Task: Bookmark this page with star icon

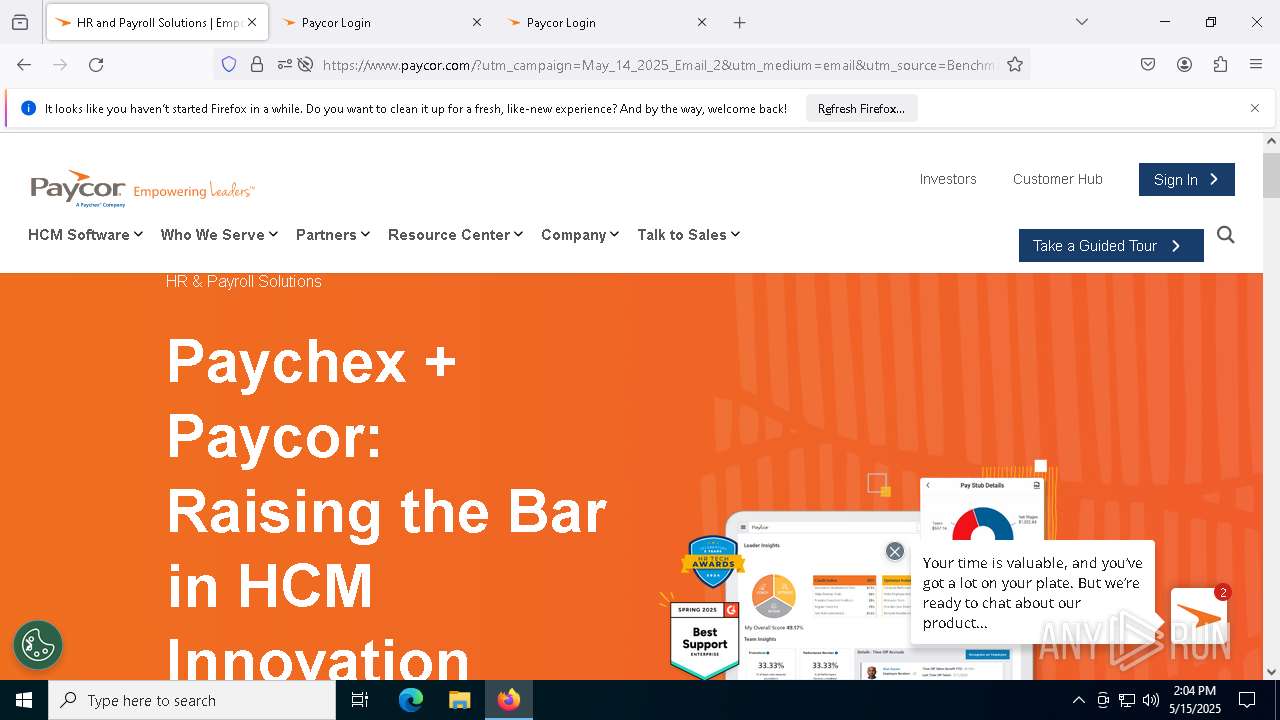Action: (x=1015, y=65)
